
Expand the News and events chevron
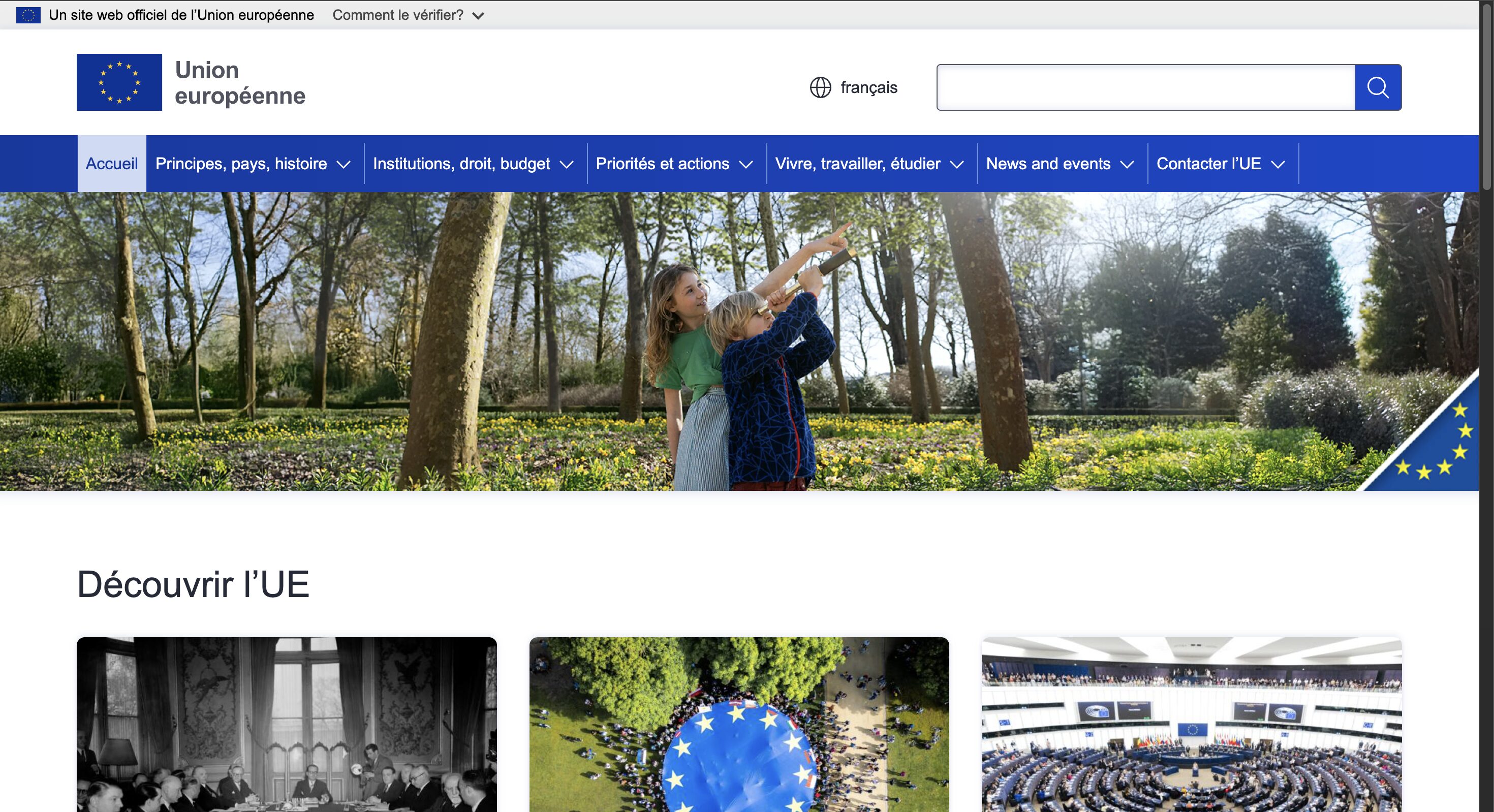[x=1127, y=165]
